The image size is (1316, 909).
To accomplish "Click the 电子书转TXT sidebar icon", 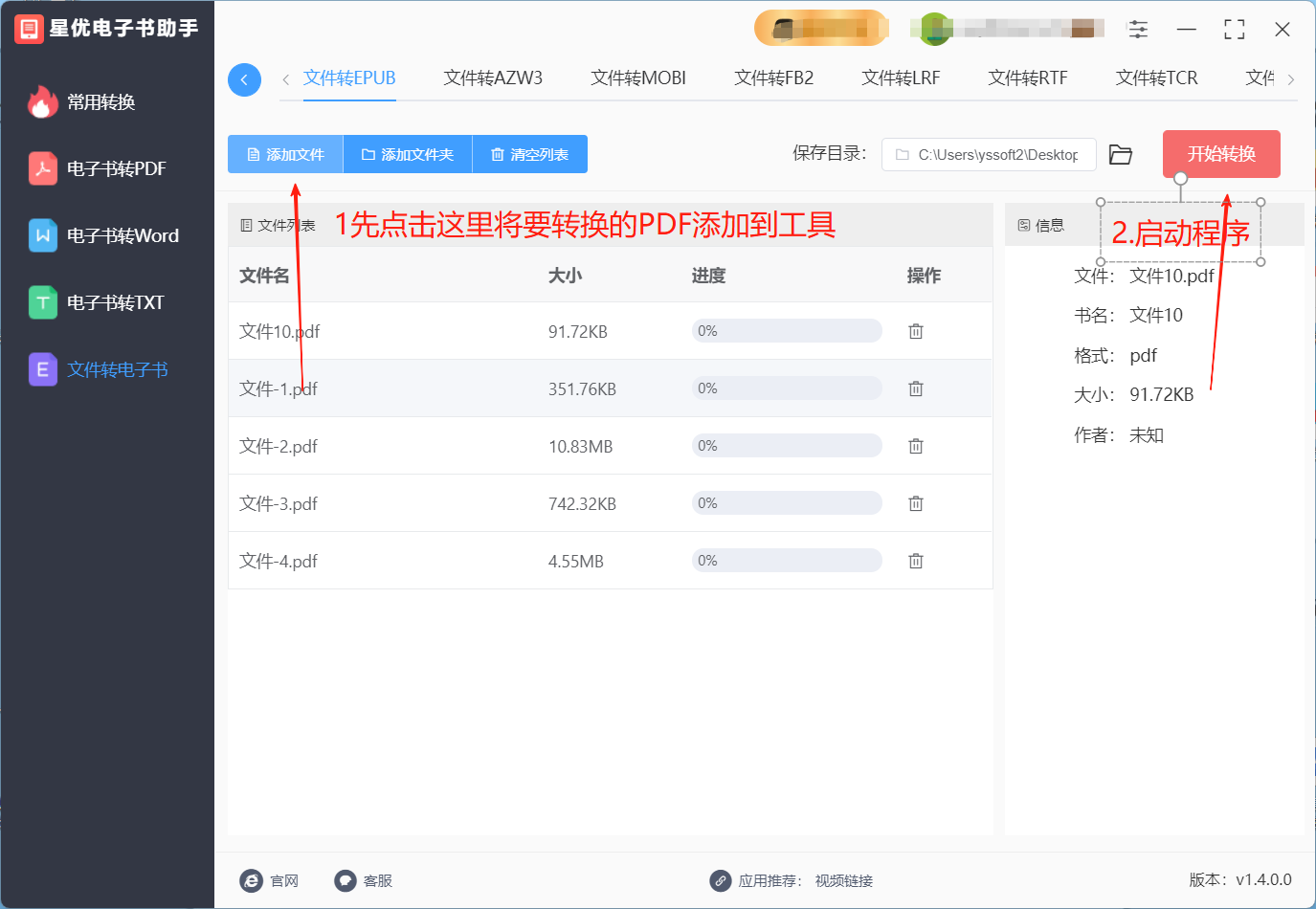I will [x=42, y=302].
